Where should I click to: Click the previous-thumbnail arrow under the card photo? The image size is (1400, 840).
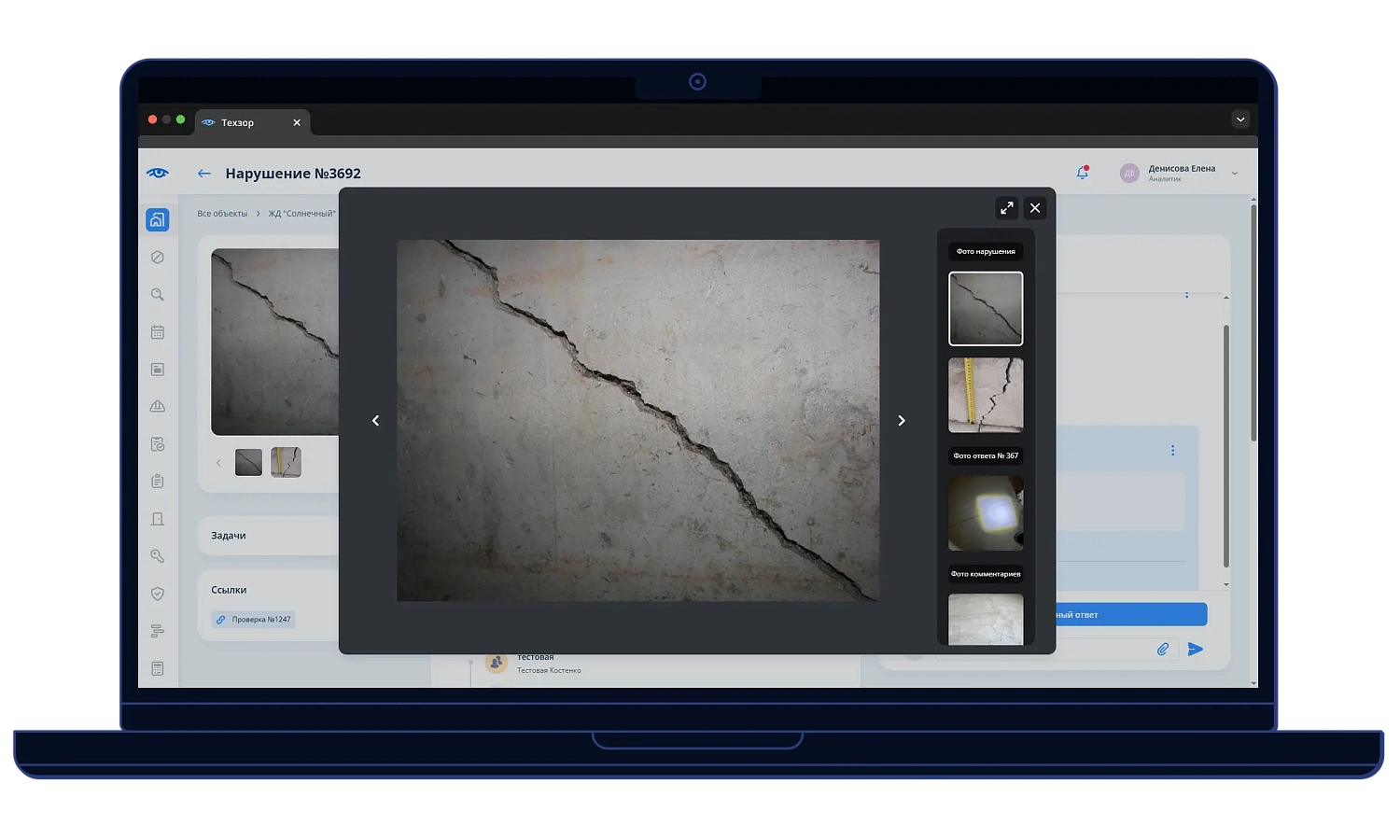[x=219, y=463]
